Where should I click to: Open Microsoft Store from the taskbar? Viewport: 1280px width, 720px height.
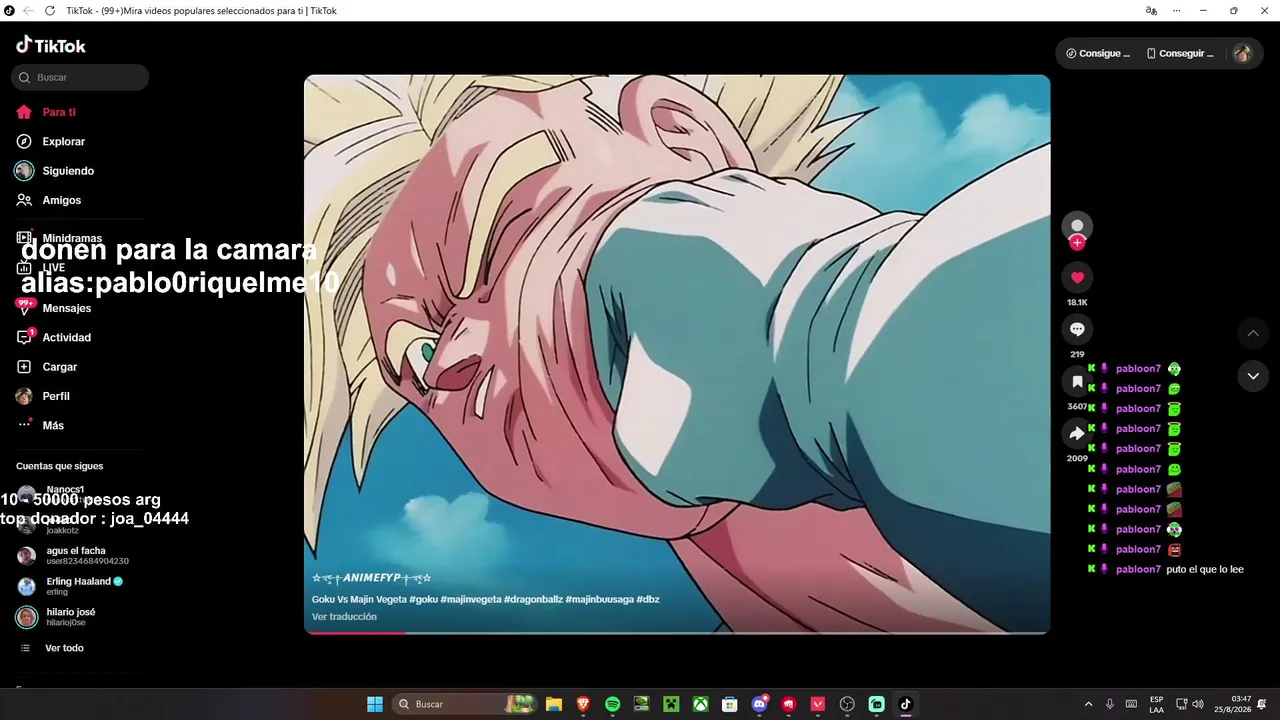(x=730, y=704)
